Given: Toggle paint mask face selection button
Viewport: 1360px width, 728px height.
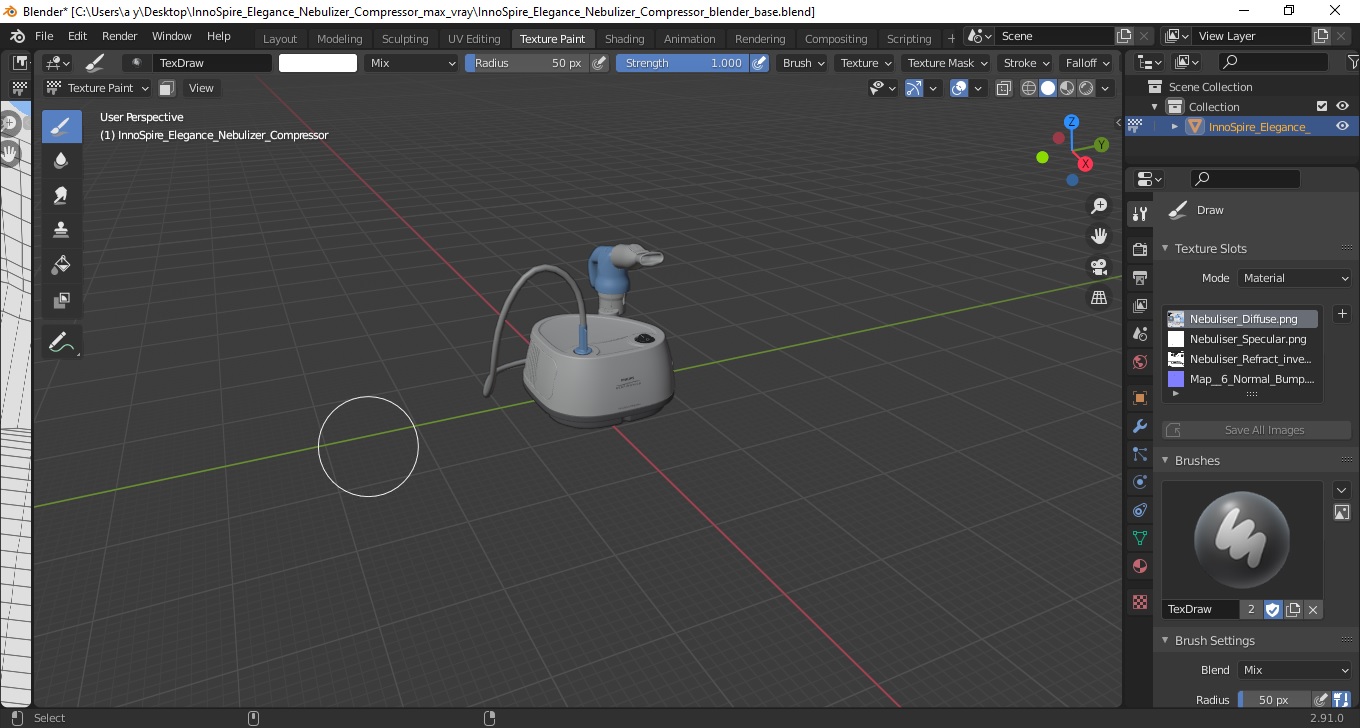Looking at the screenshot, I should [167, 88].
